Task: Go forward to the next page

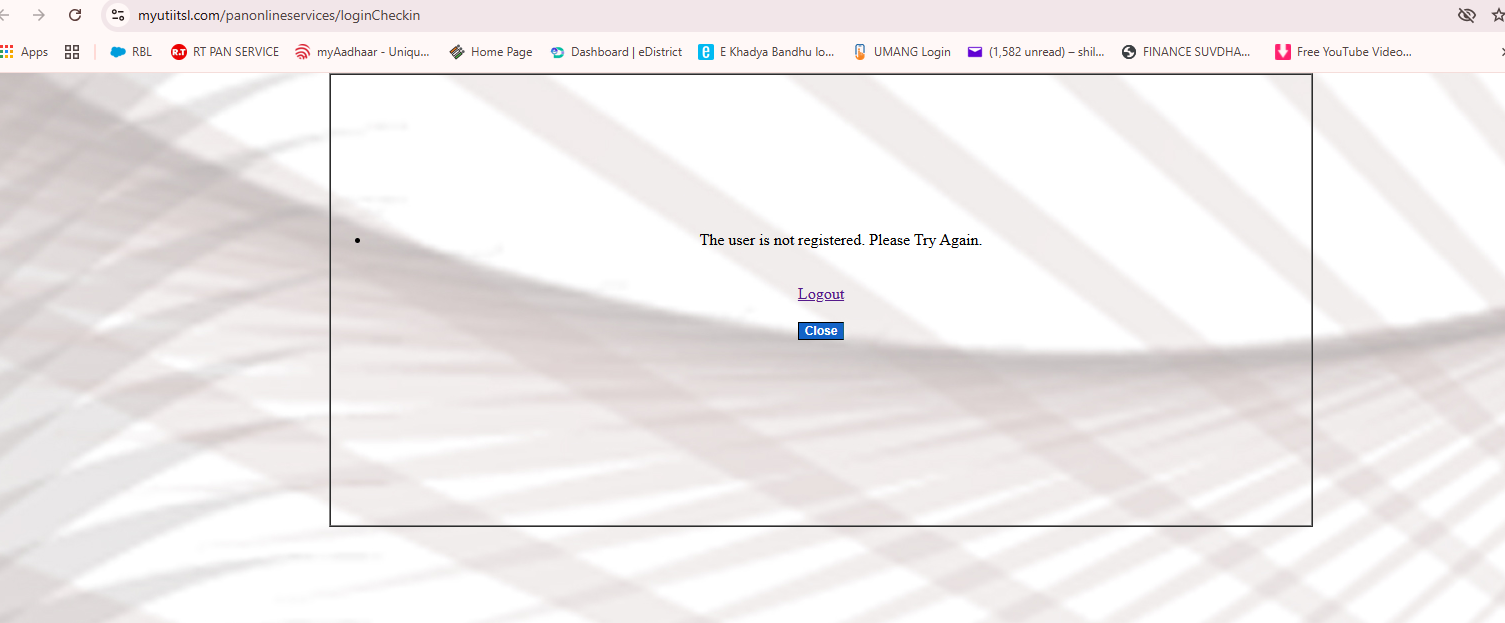Action: pos(39,15)
